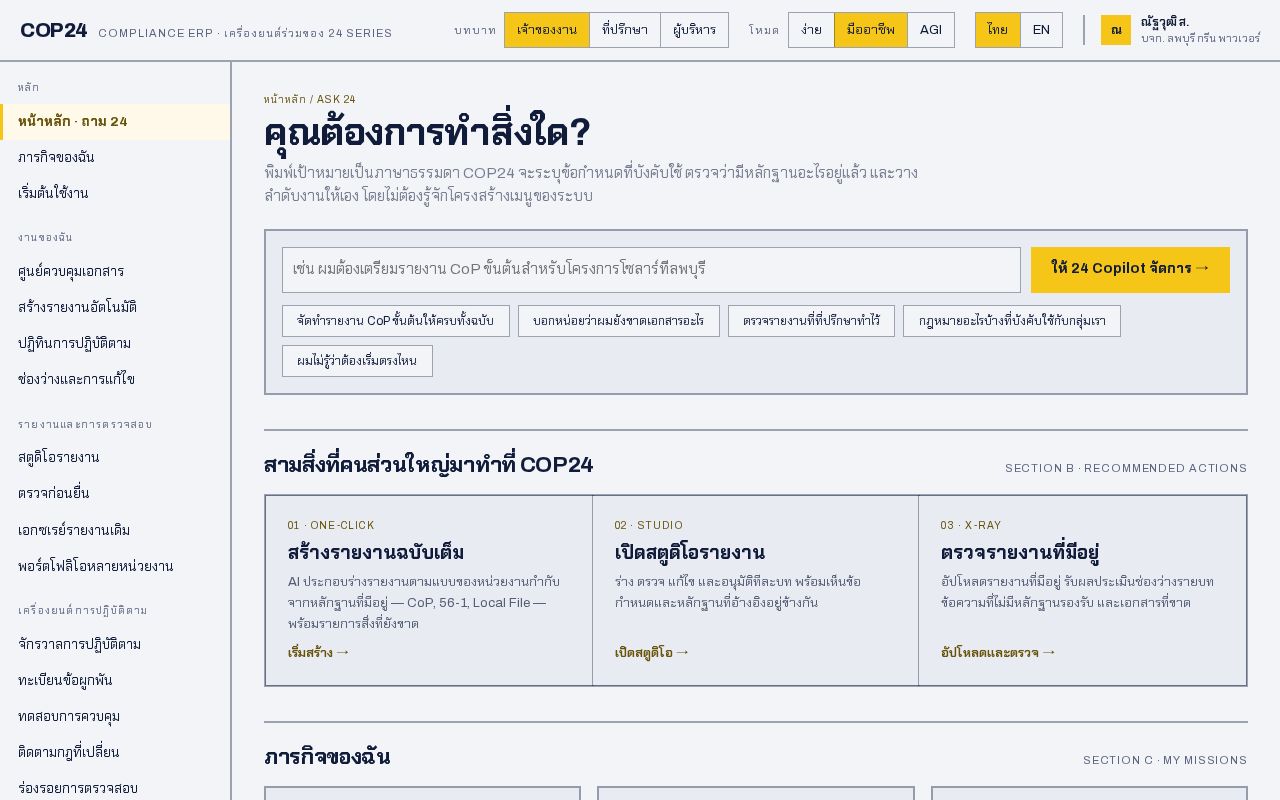Switch language to EN
The width and height of the screenshot is (1280, 800).
click(1041, 30)
